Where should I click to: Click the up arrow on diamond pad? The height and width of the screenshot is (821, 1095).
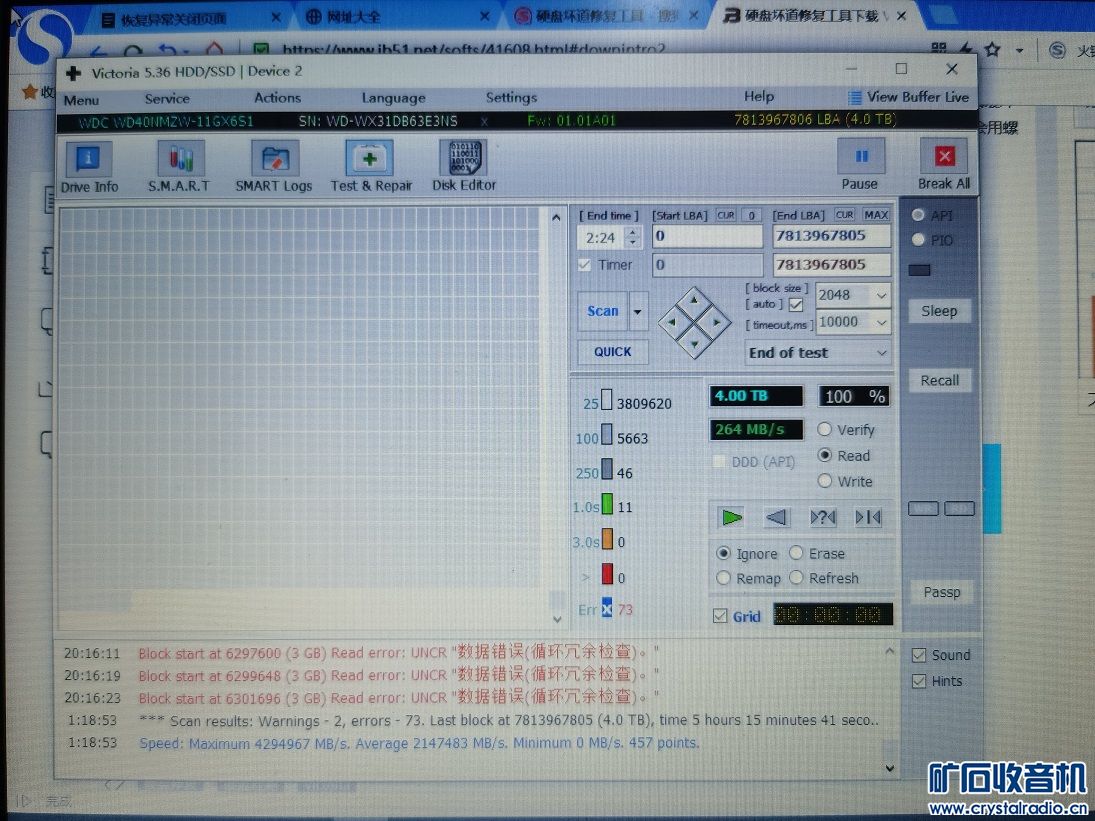coord(693,300)
